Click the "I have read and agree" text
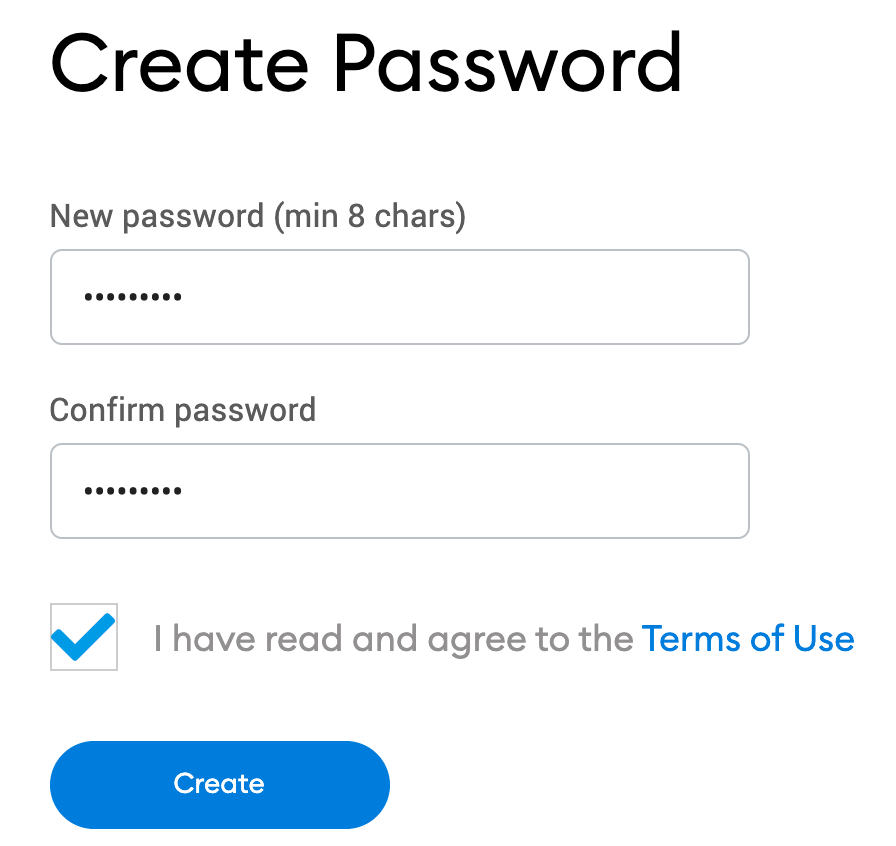The image size is (896, 846). (393, 638)
